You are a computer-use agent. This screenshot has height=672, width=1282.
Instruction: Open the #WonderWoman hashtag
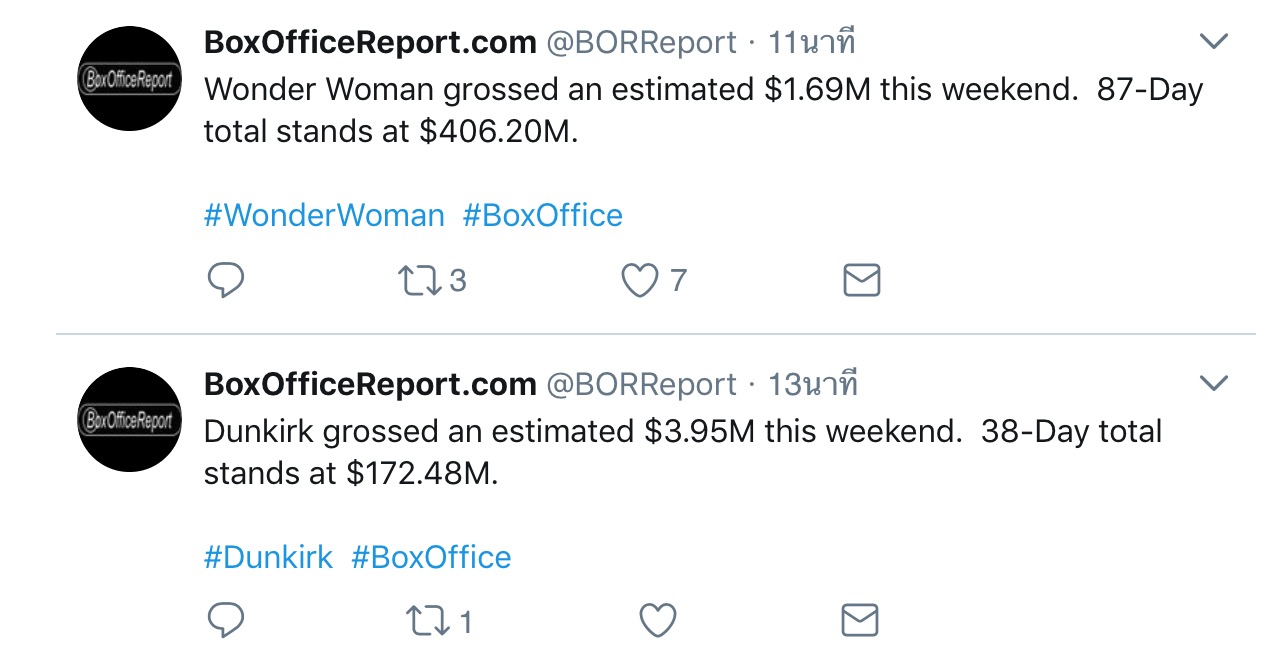324,215
